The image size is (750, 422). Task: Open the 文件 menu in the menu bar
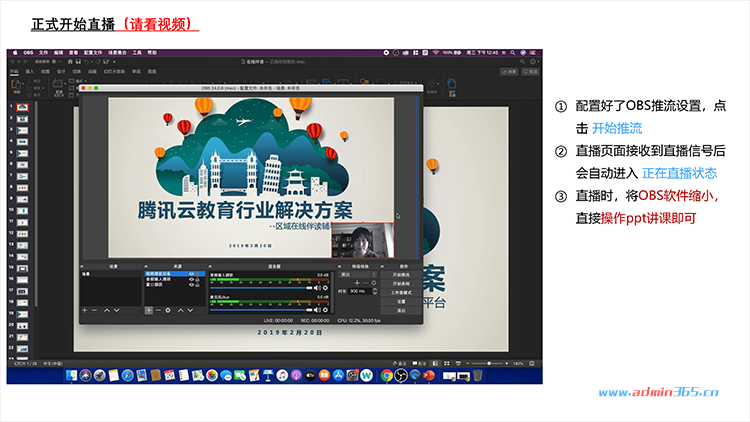pyautogui.click(x=44, y=53)
